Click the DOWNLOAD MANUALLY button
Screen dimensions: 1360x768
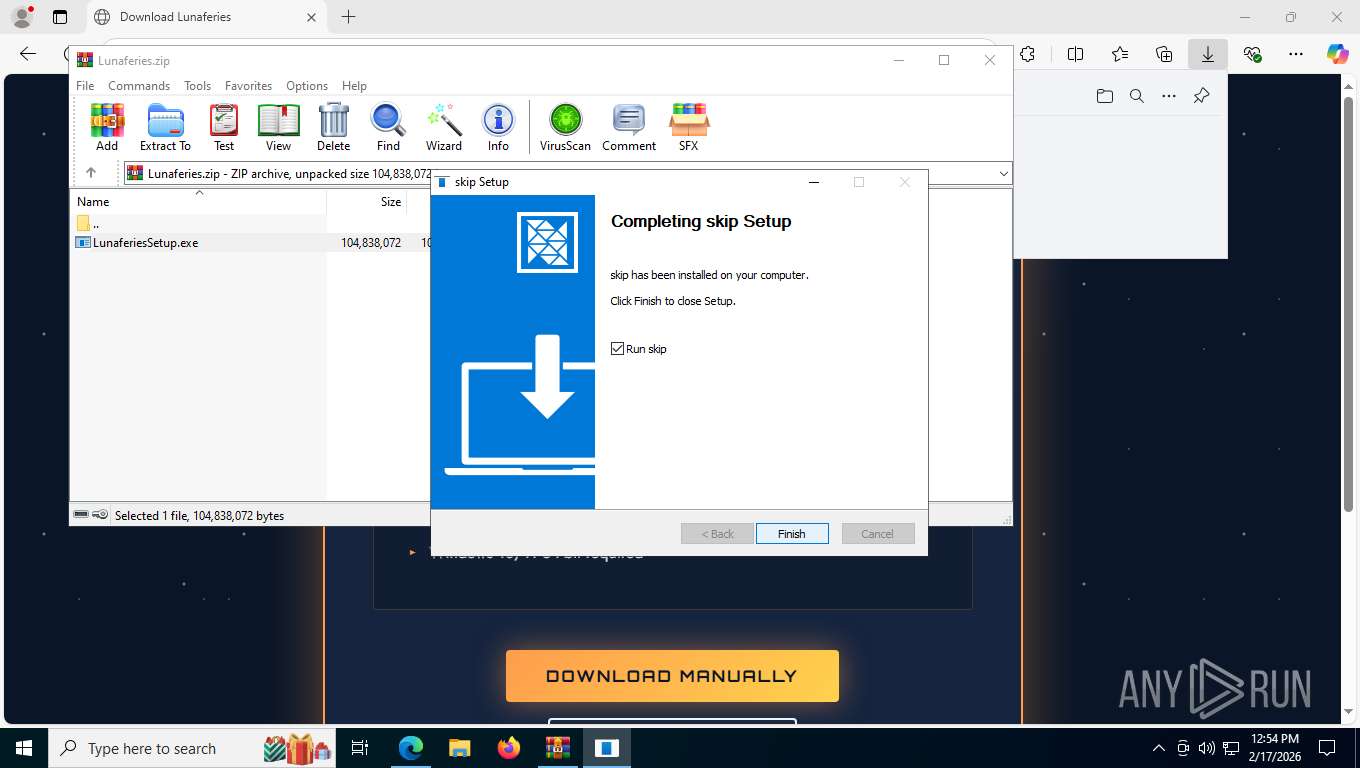click(x=672, y=676)
